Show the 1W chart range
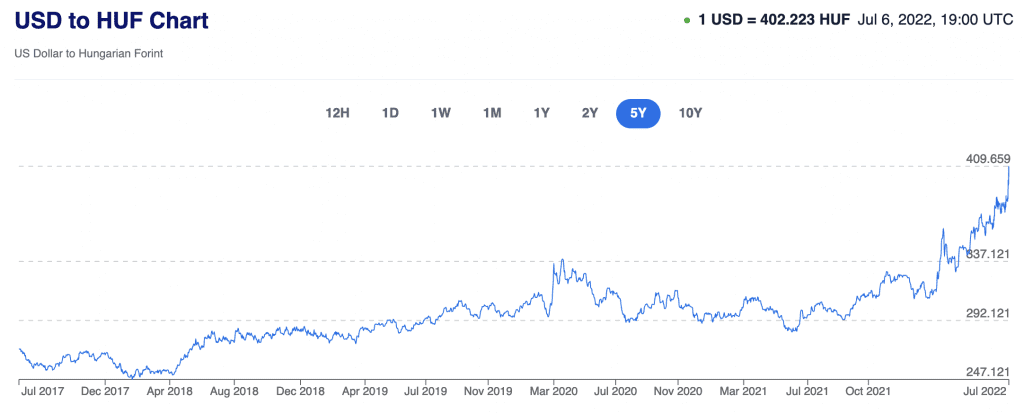 (440, 113)
